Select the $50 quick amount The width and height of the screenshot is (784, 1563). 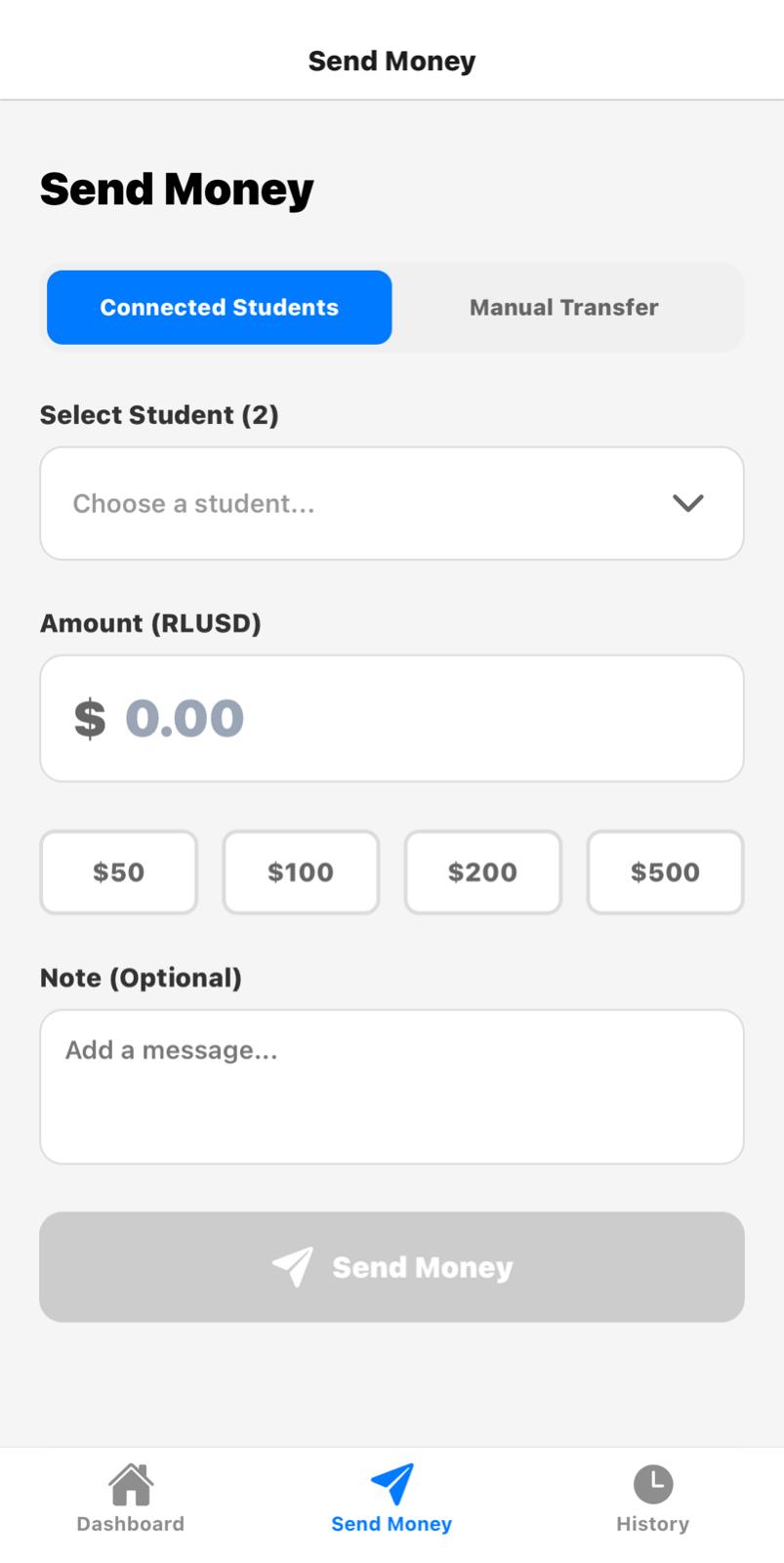(118, 872)
